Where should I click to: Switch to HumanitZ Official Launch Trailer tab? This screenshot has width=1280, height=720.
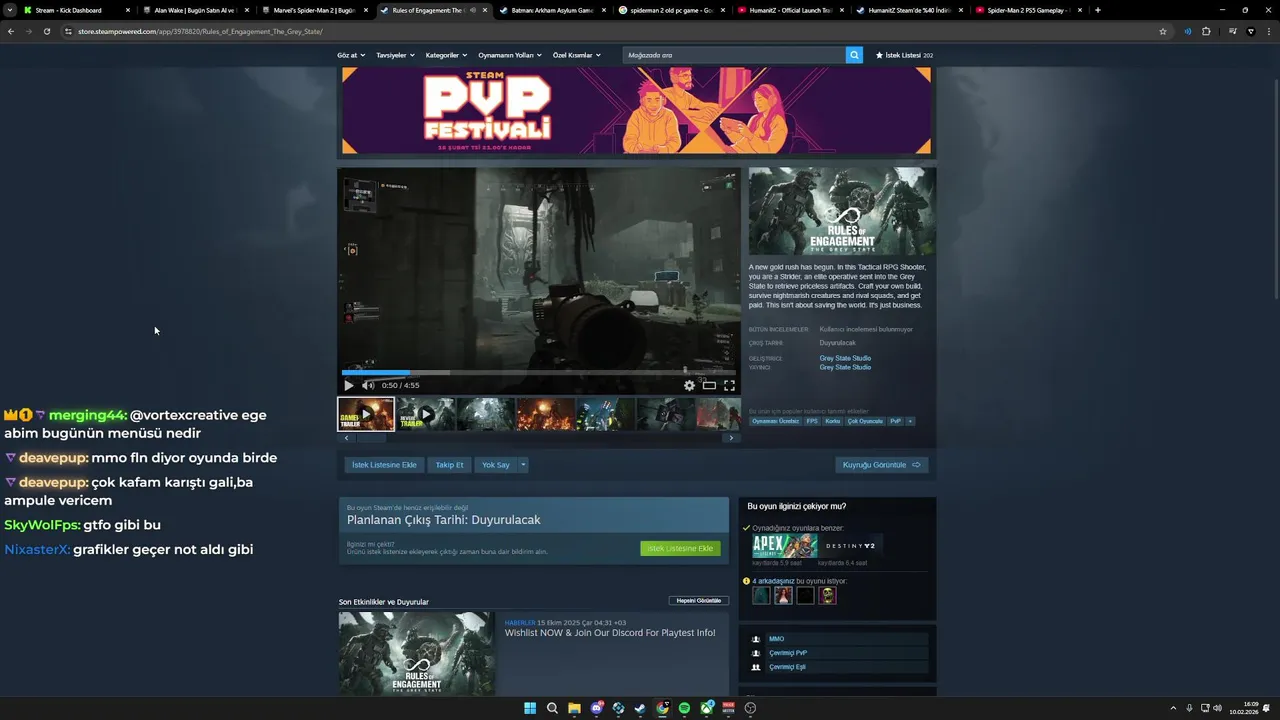(x=790, y=10)
